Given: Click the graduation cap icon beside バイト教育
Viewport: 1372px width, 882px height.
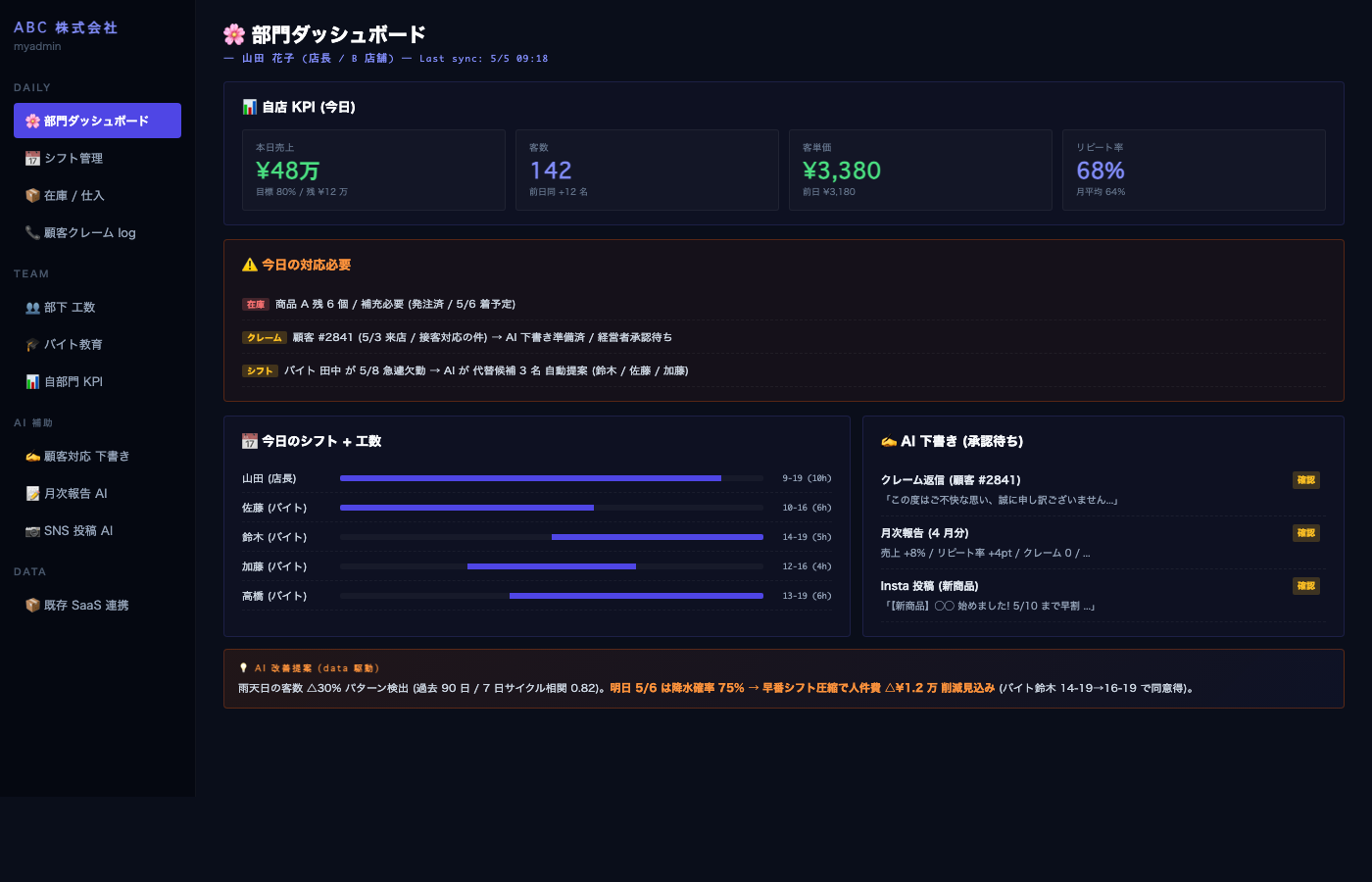Looking at the screenshot, I should [x=32, y=344].
